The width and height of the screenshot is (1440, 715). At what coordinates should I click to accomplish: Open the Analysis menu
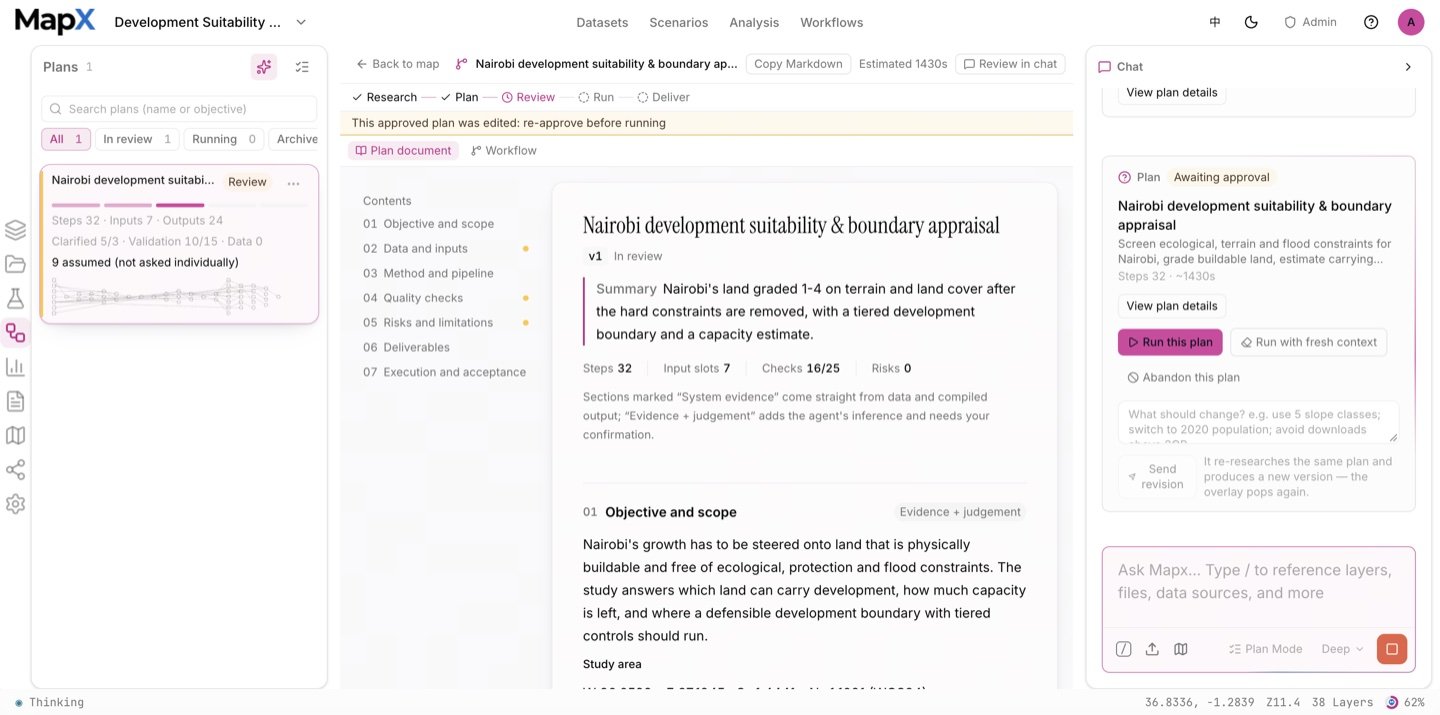click(x=754, y=22)
